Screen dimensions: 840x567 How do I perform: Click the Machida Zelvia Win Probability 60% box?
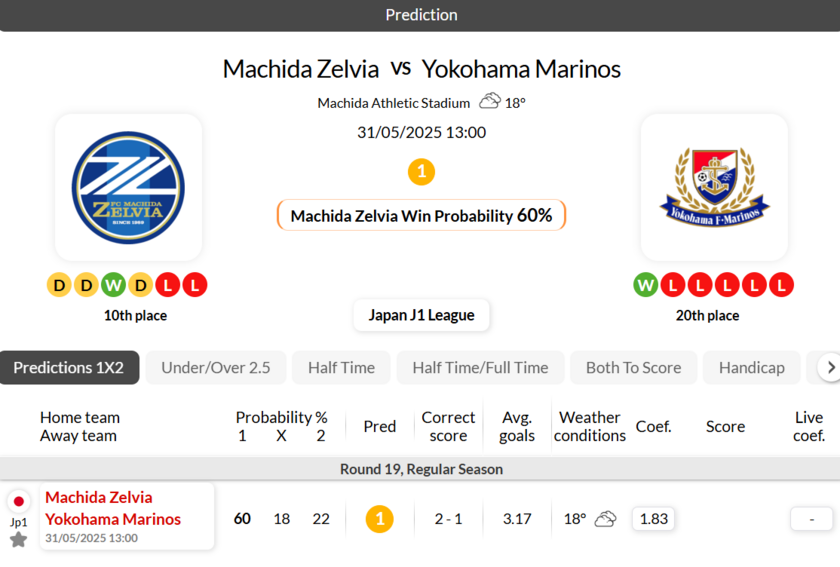421,215
